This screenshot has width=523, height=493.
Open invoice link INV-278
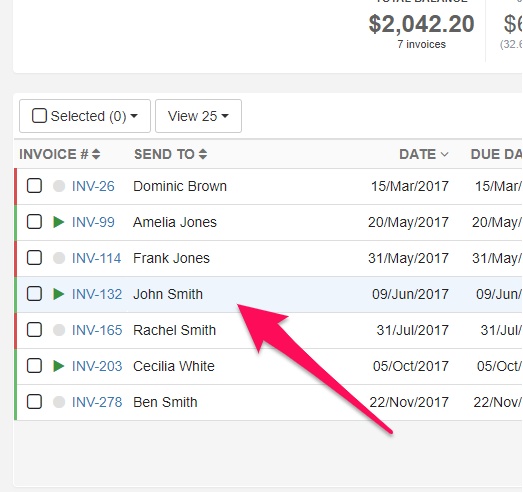tap(97, 402)
